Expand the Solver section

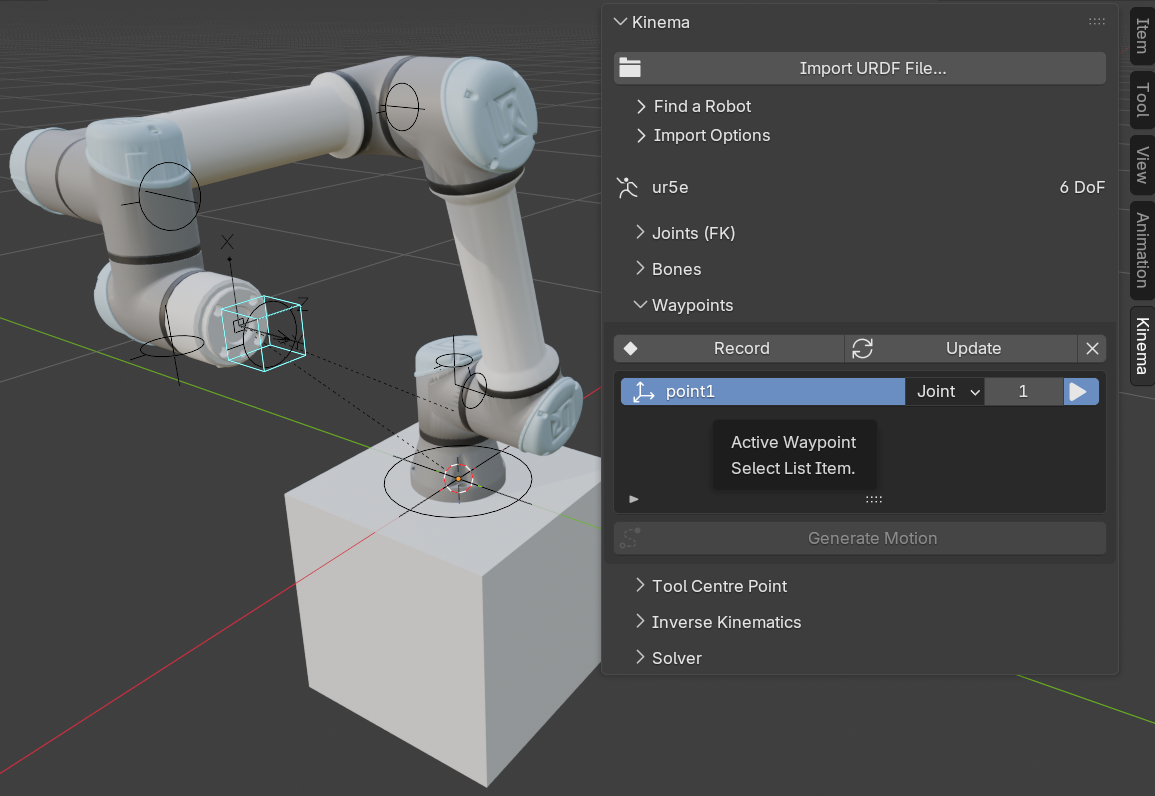click(x=669, y=658)
